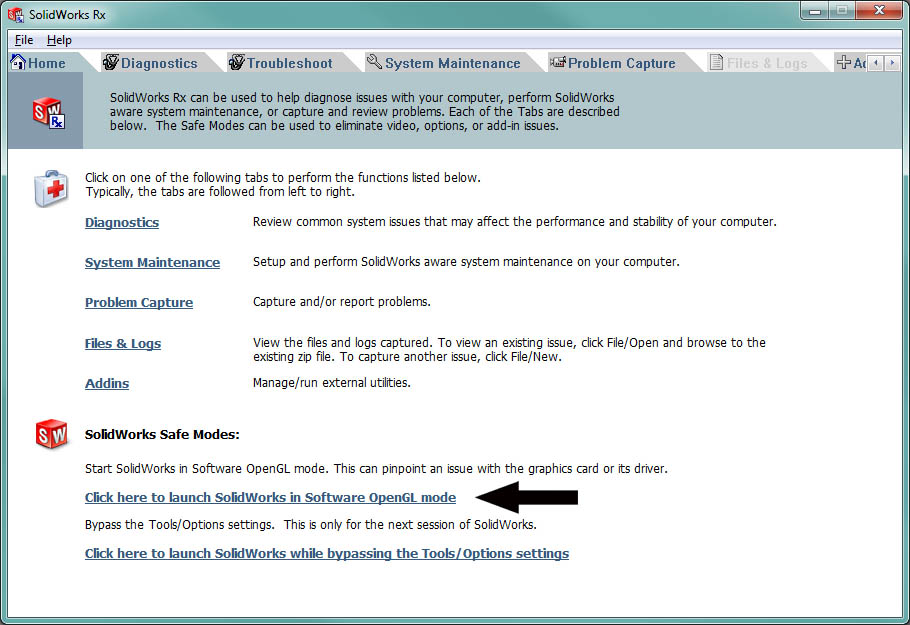Launch SolidWorks in Software OpenGL mode
Image resolution: width=910 pixels, height=625 pixels.
pos(270,497)
